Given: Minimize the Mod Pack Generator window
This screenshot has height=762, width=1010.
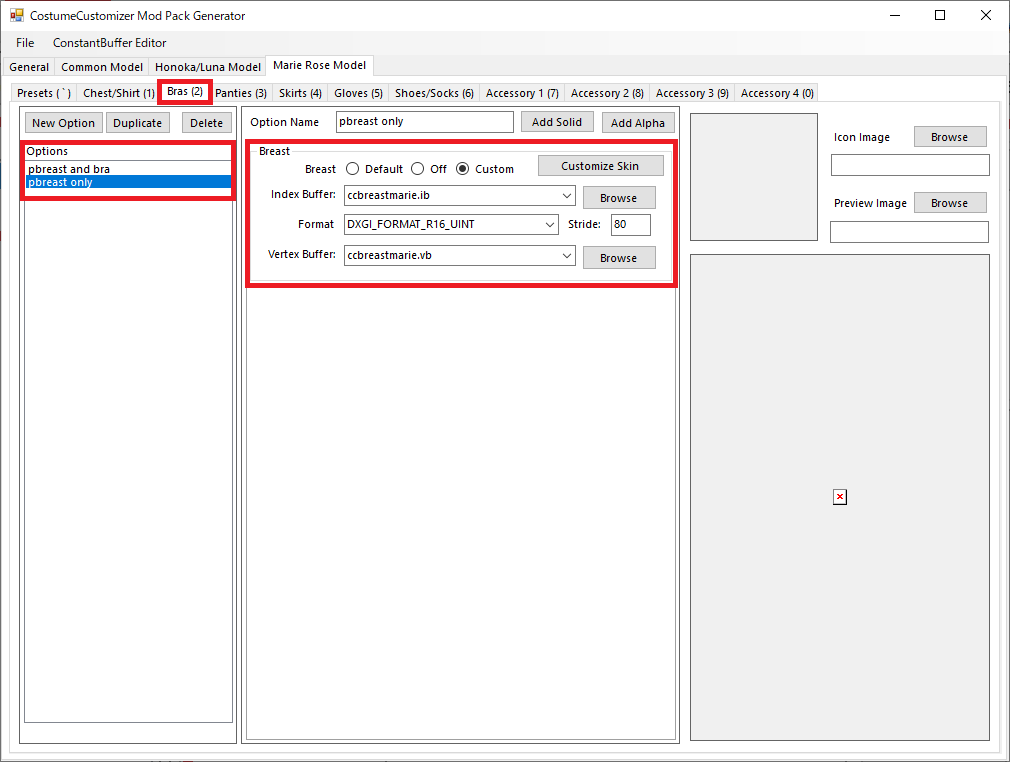Looking at the screenshot, I should [895, 15].
